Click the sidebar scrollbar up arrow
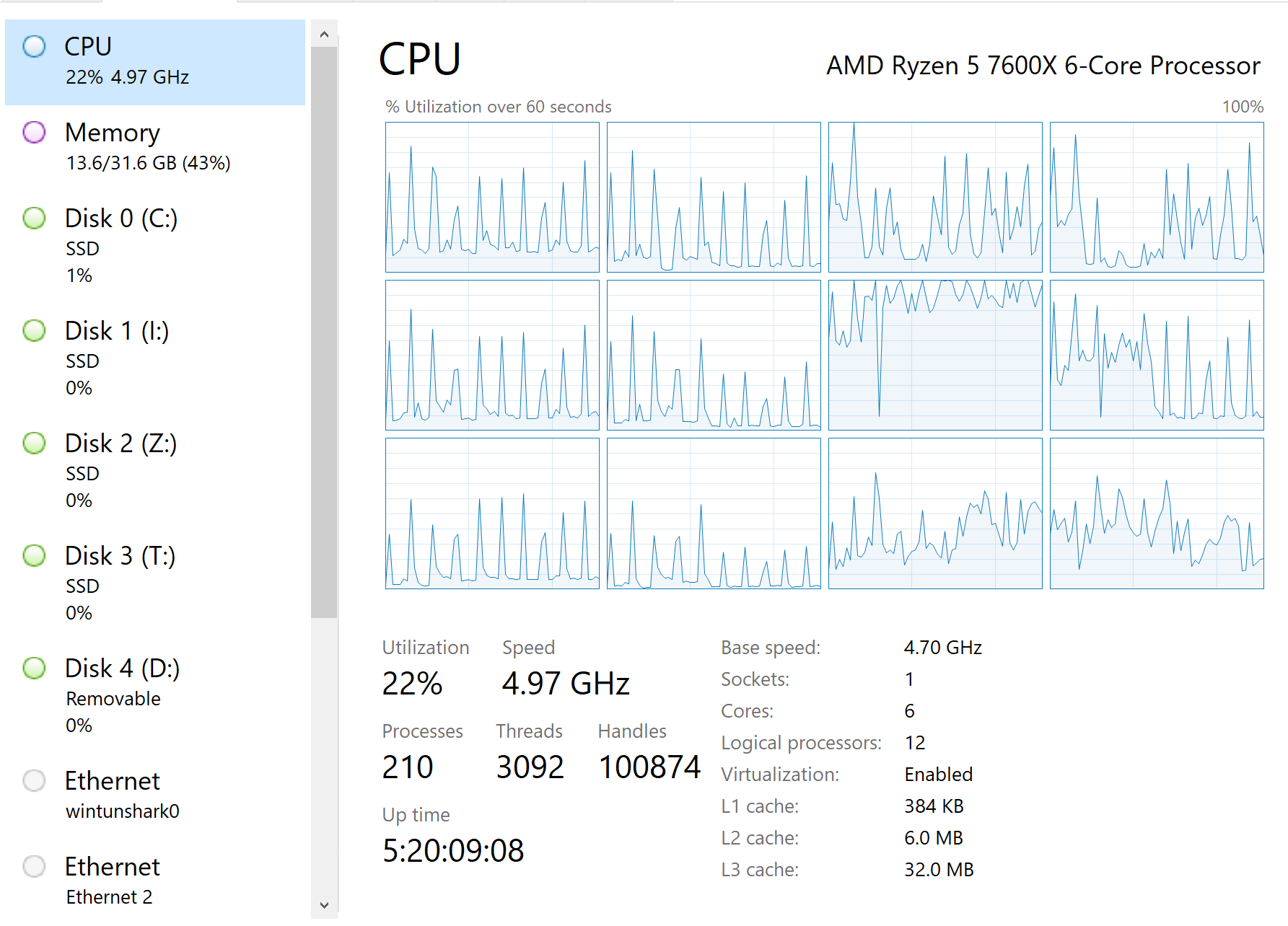This screenshot has height=926, width=1288. tap(324, 33)
